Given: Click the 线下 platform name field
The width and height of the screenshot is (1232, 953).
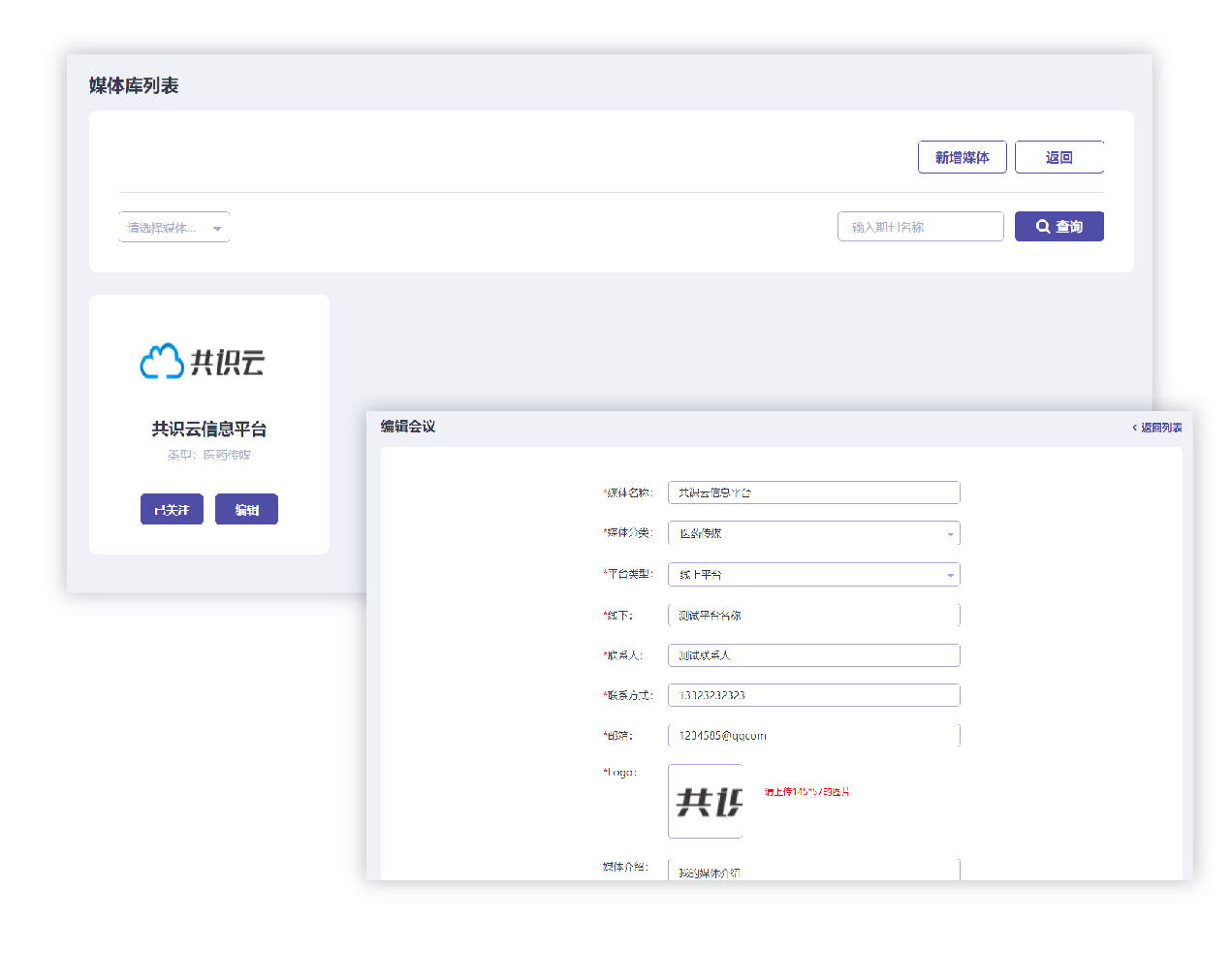Looking at the screenshot, I should tap(813, 616).
